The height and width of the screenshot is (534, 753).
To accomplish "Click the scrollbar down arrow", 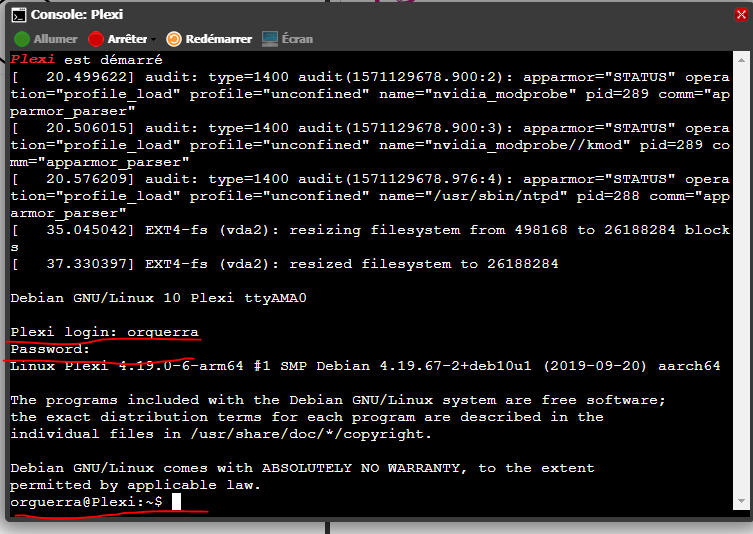I will click(x=741, y=500).
